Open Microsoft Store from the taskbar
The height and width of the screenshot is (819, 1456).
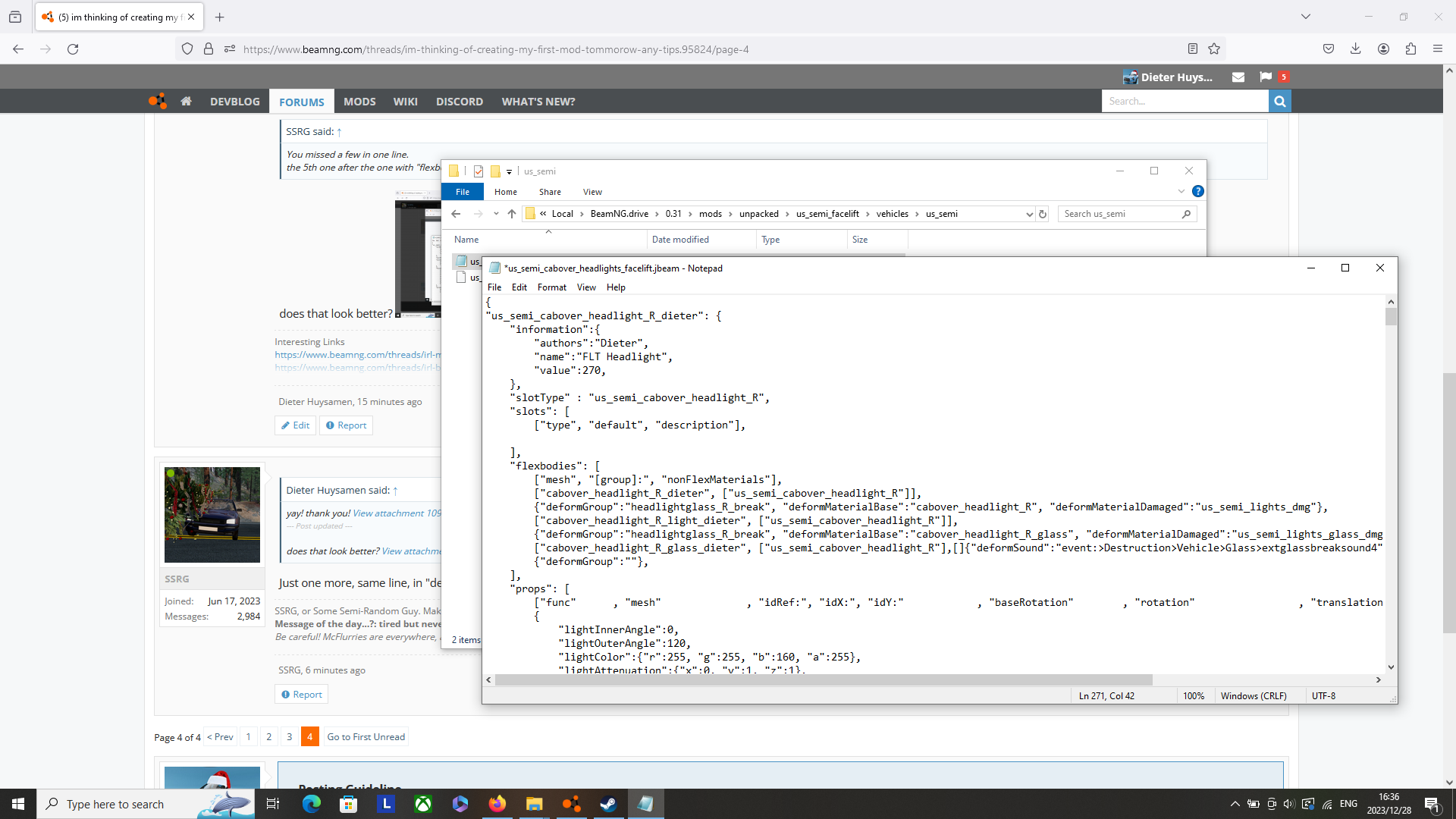[349, 804]
